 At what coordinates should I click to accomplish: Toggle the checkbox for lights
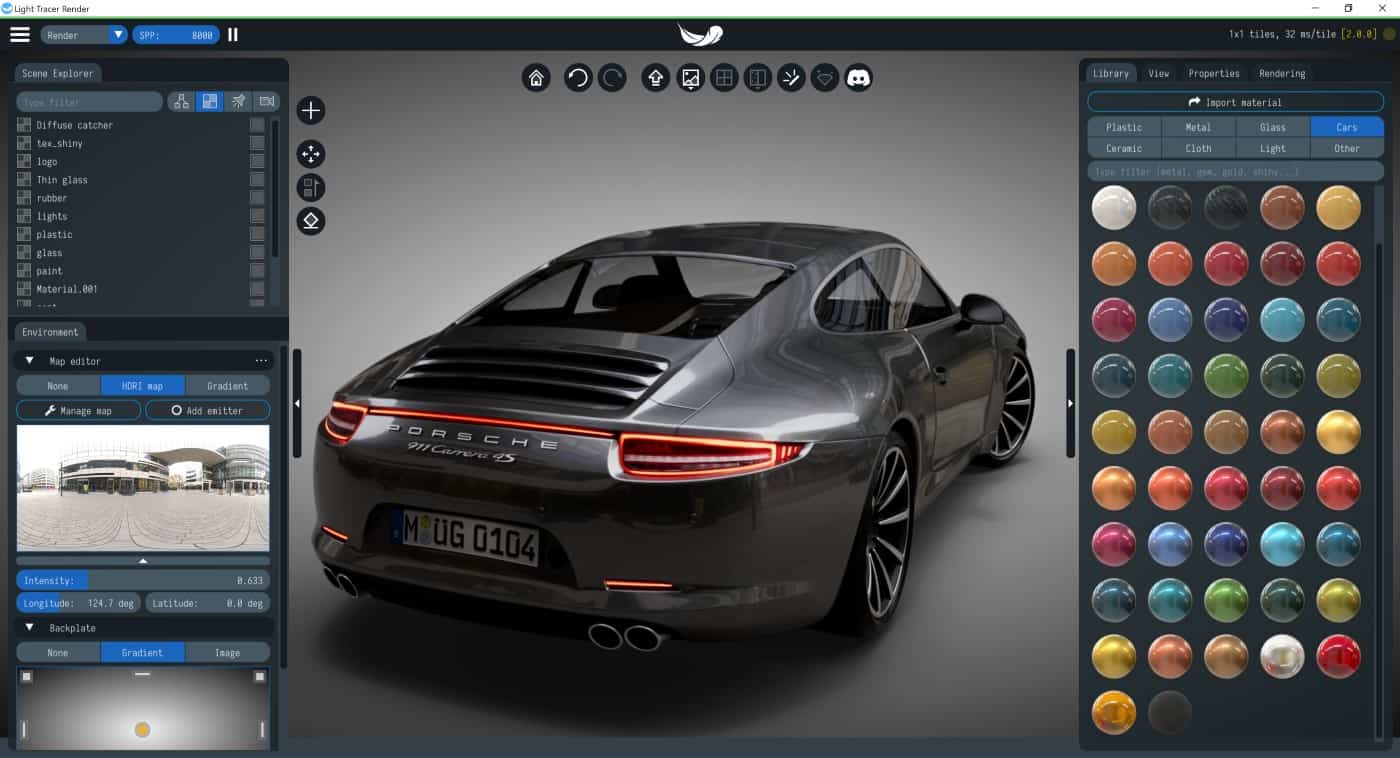257,216
